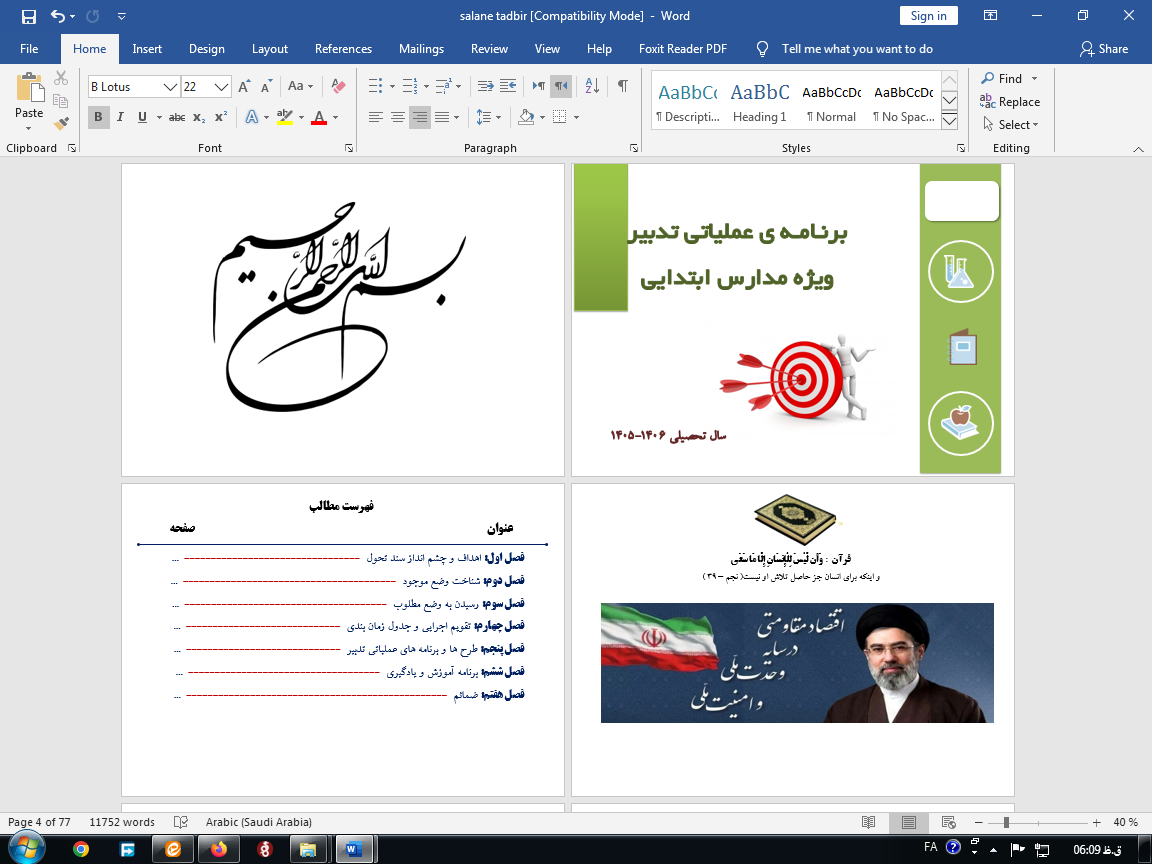The width and height of the screenshot is (1152, 864).
Task: Set right-to-left text direction
Action: [561, 87]
